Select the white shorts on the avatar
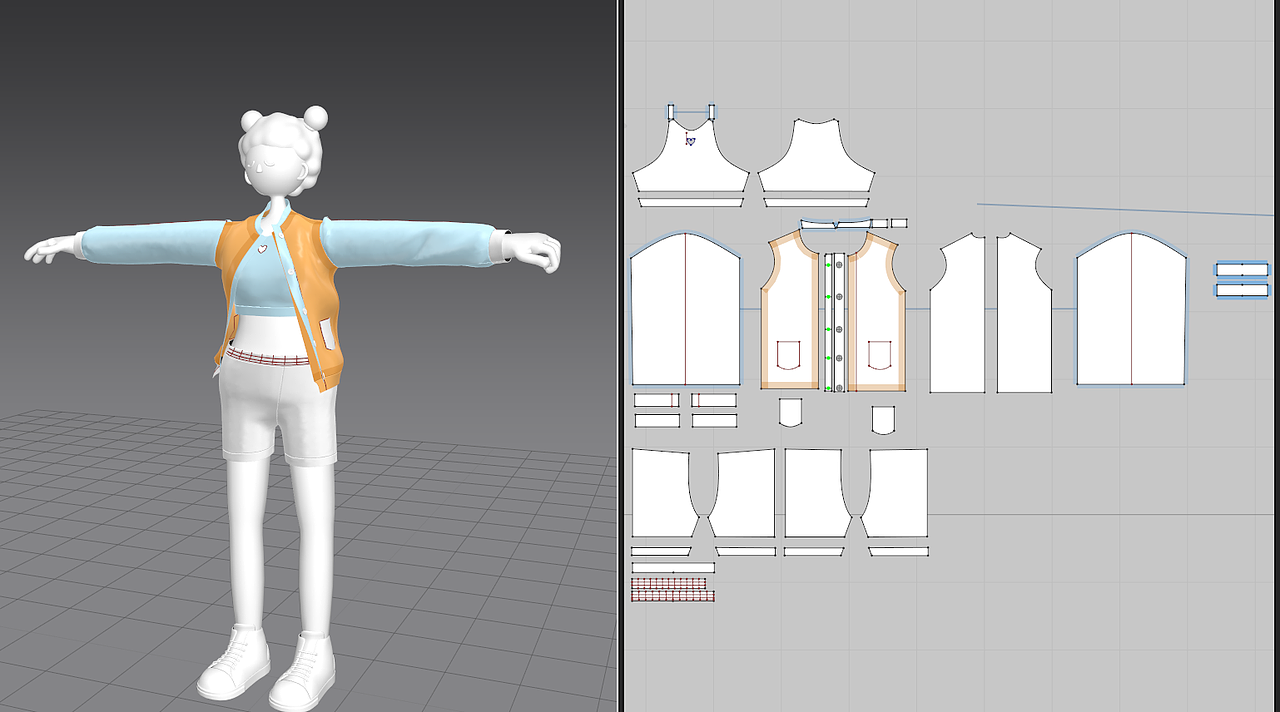Viewport: 1280px width, 712px height. tap(278, 410)
